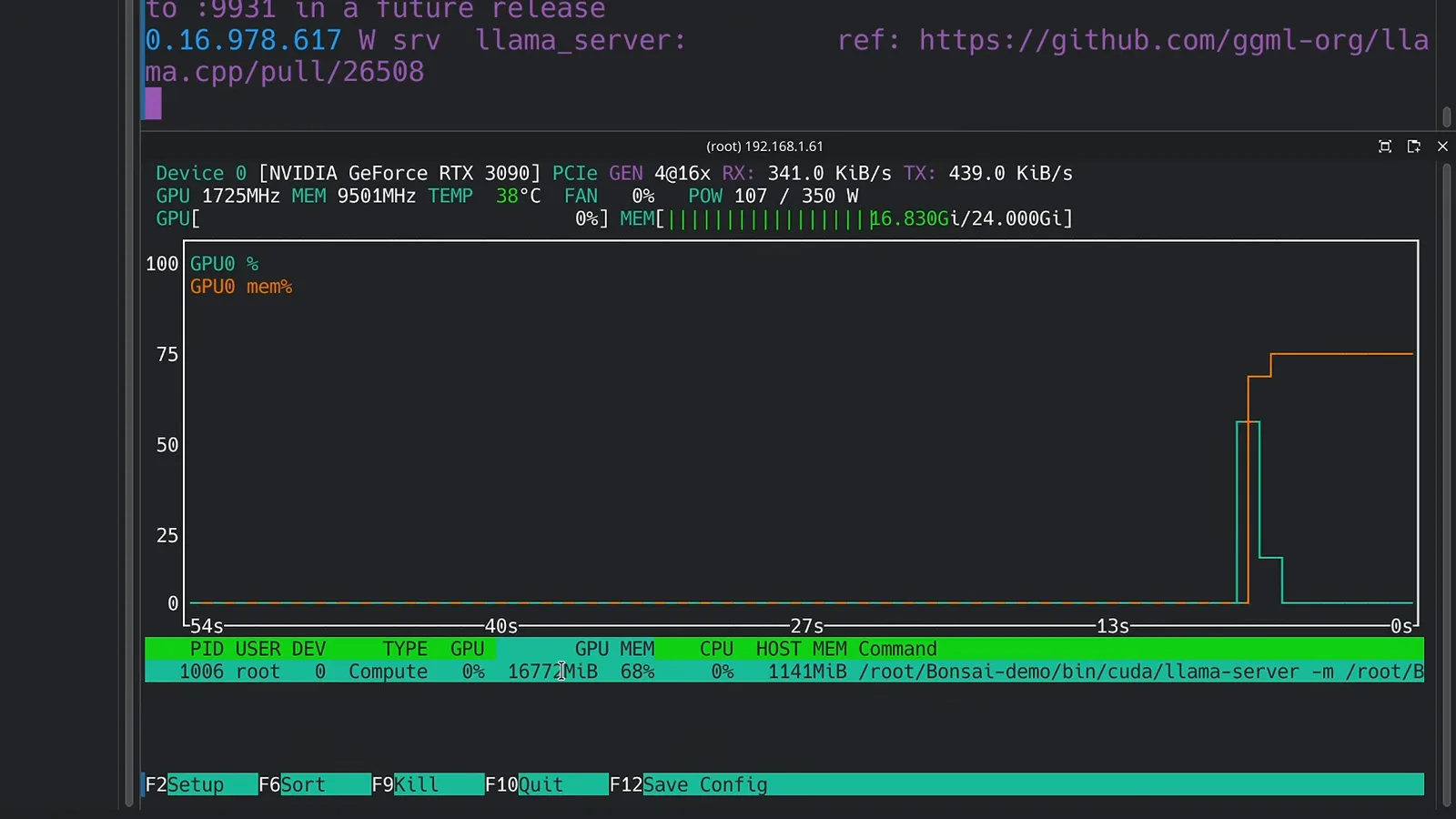
Task: Click the maximize pane icon in nvtop titlebar
Action: click(x=1385, y=147)
